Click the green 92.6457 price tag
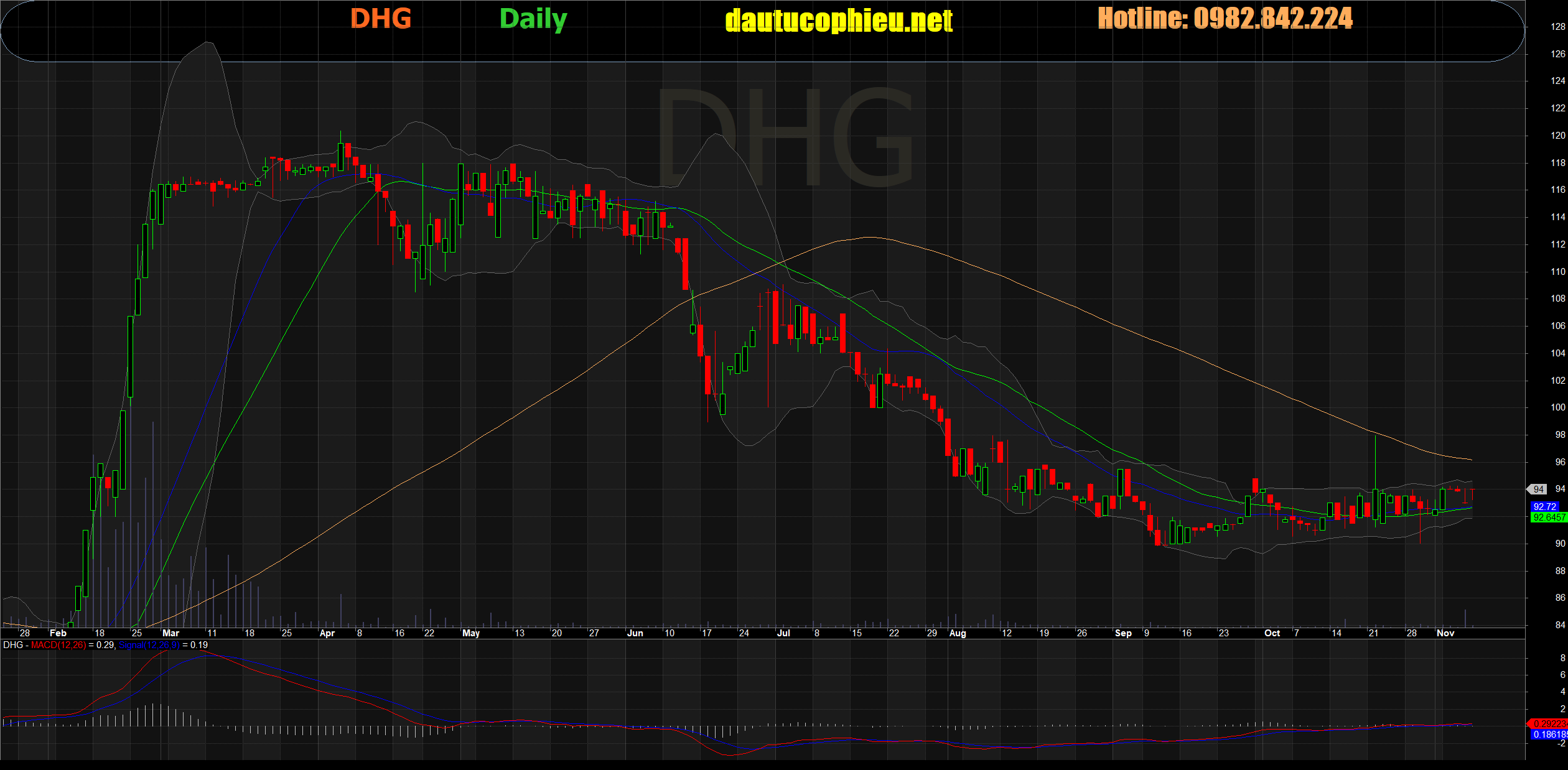The height and width of the screenshot is (770, 1568). [1548, 517]
